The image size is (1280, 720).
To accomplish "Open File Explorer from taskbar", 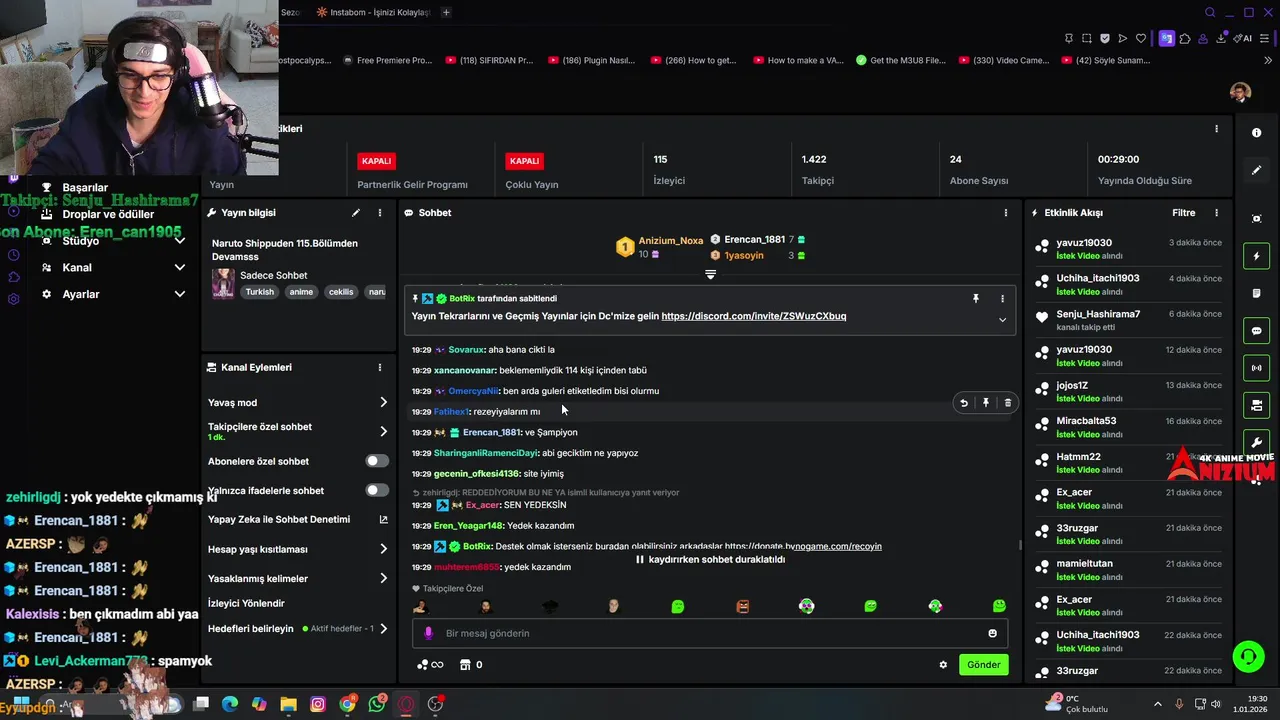I will [x=288, y=704].
